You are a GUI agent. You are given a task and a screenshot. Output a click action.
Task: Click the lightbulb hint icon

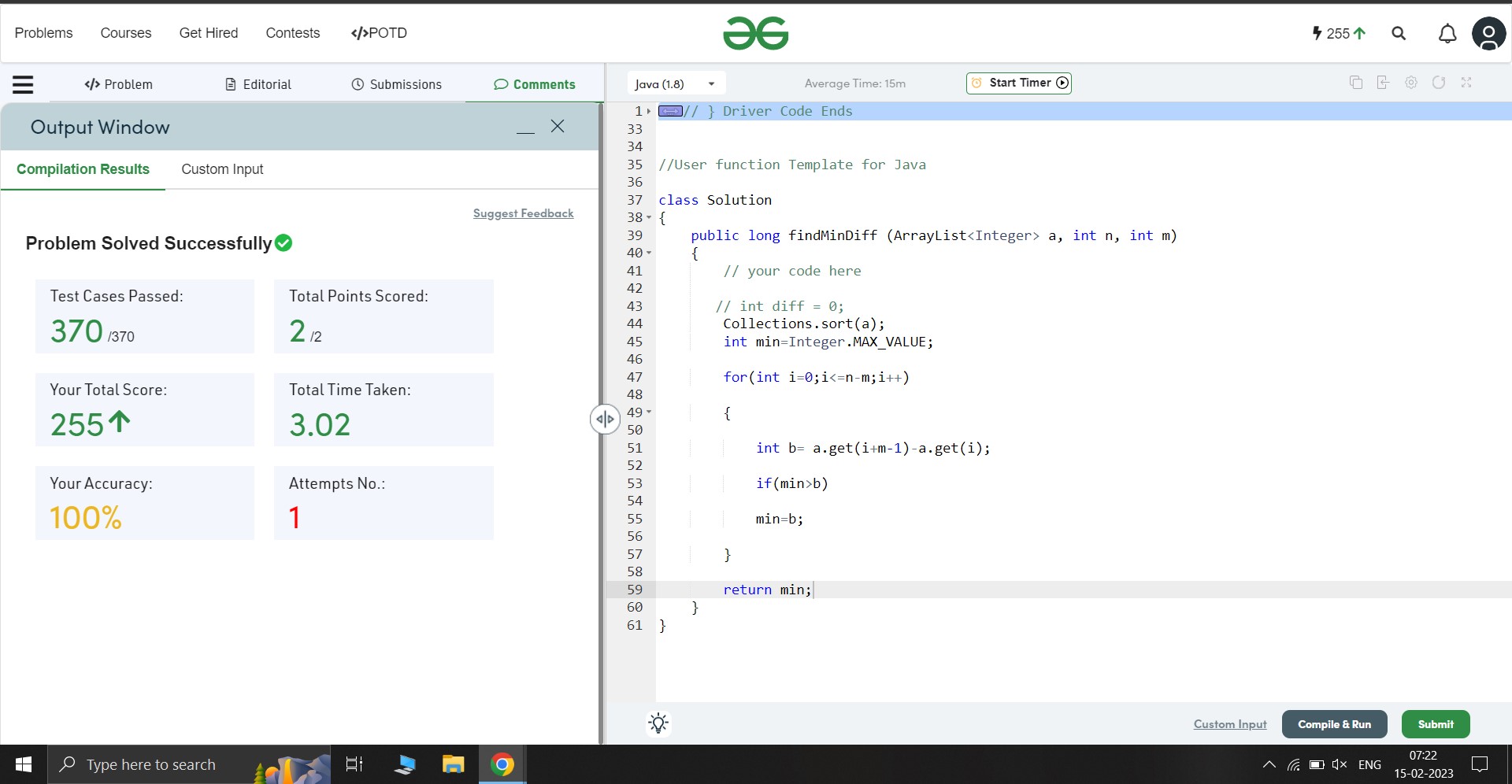click(x=658, y=723)
